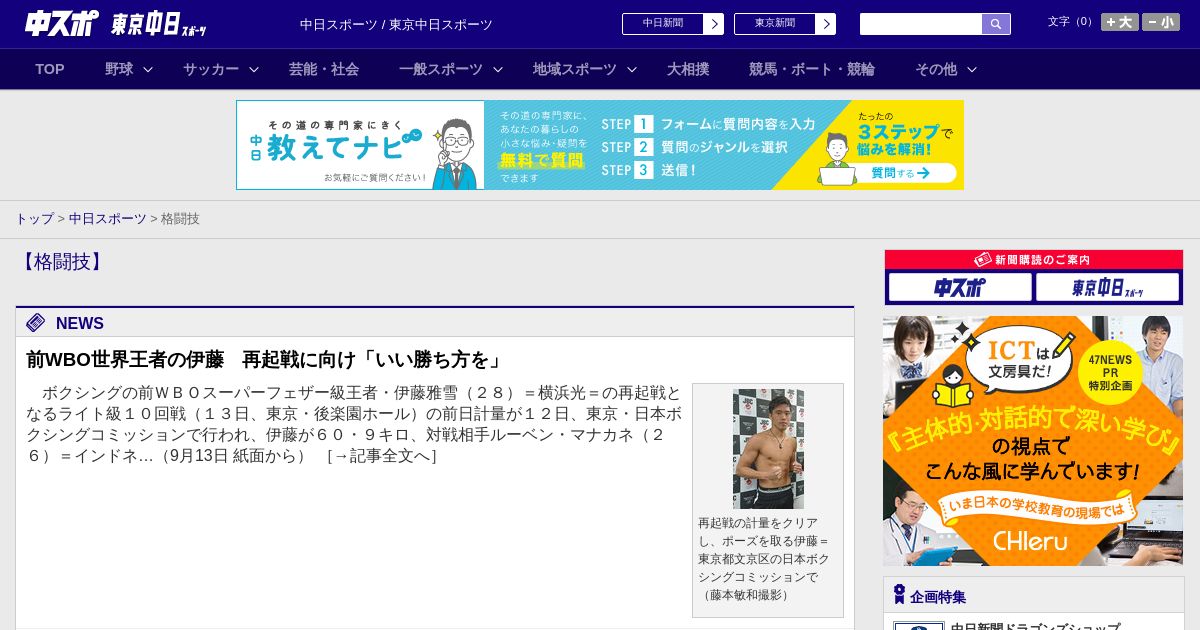Click the 企画特集 heading
This screenshot has width=1200, height=630.
(x=938, y=597)
